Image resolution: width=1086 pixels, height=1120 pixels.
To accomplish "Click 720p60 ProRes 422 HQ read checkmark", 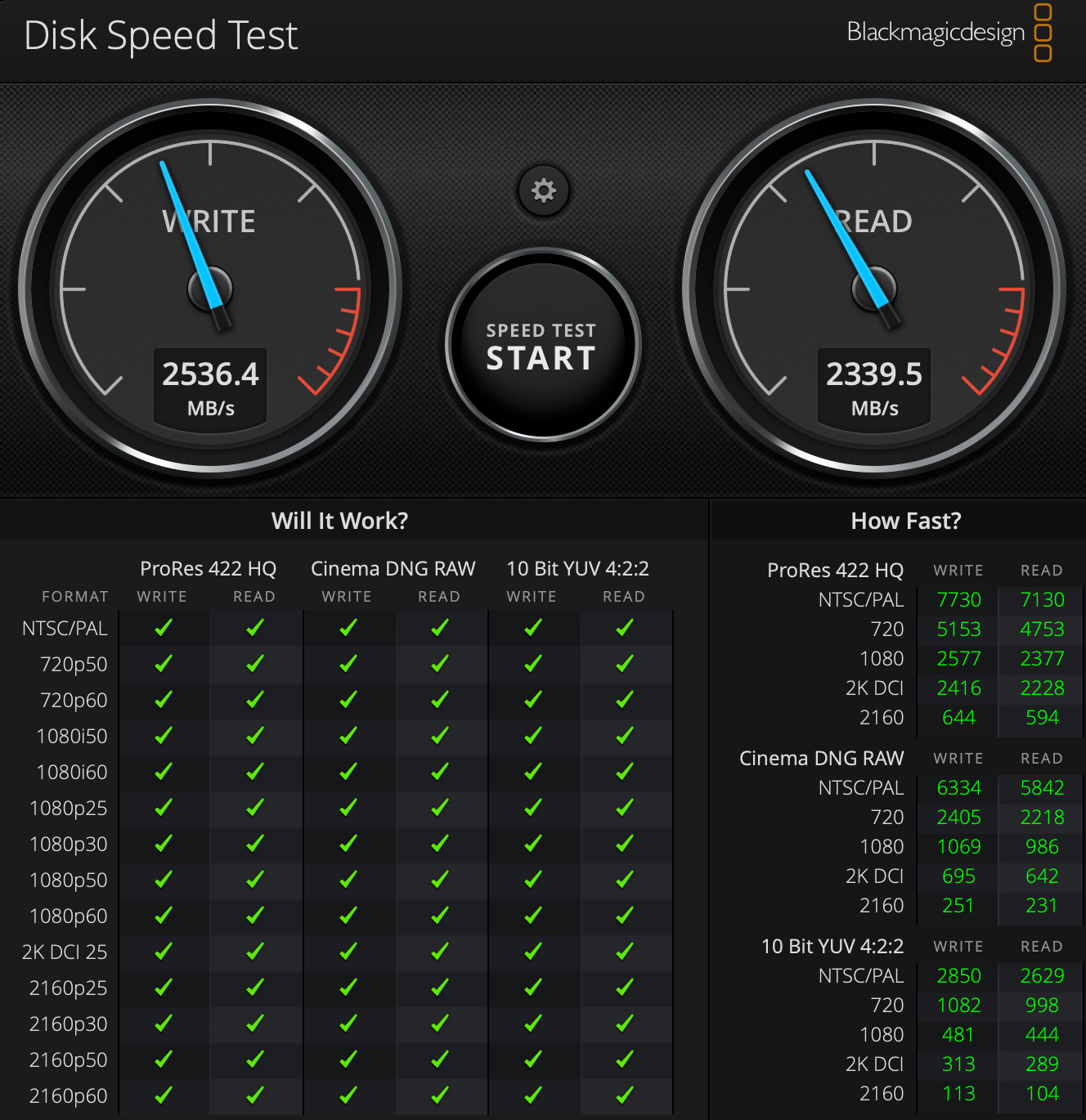I will 255,700.
